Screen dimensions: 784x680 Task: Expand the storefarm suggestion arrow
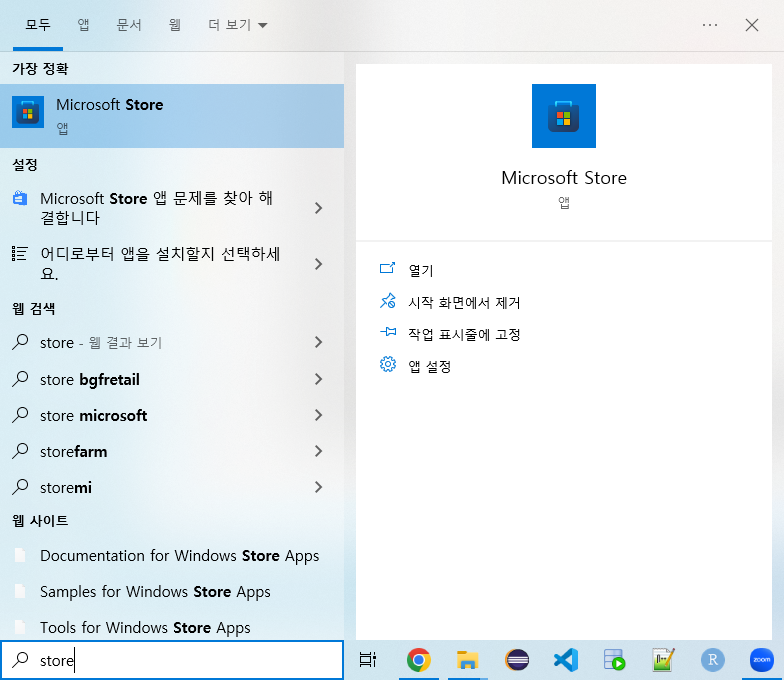tap(318, 451)
